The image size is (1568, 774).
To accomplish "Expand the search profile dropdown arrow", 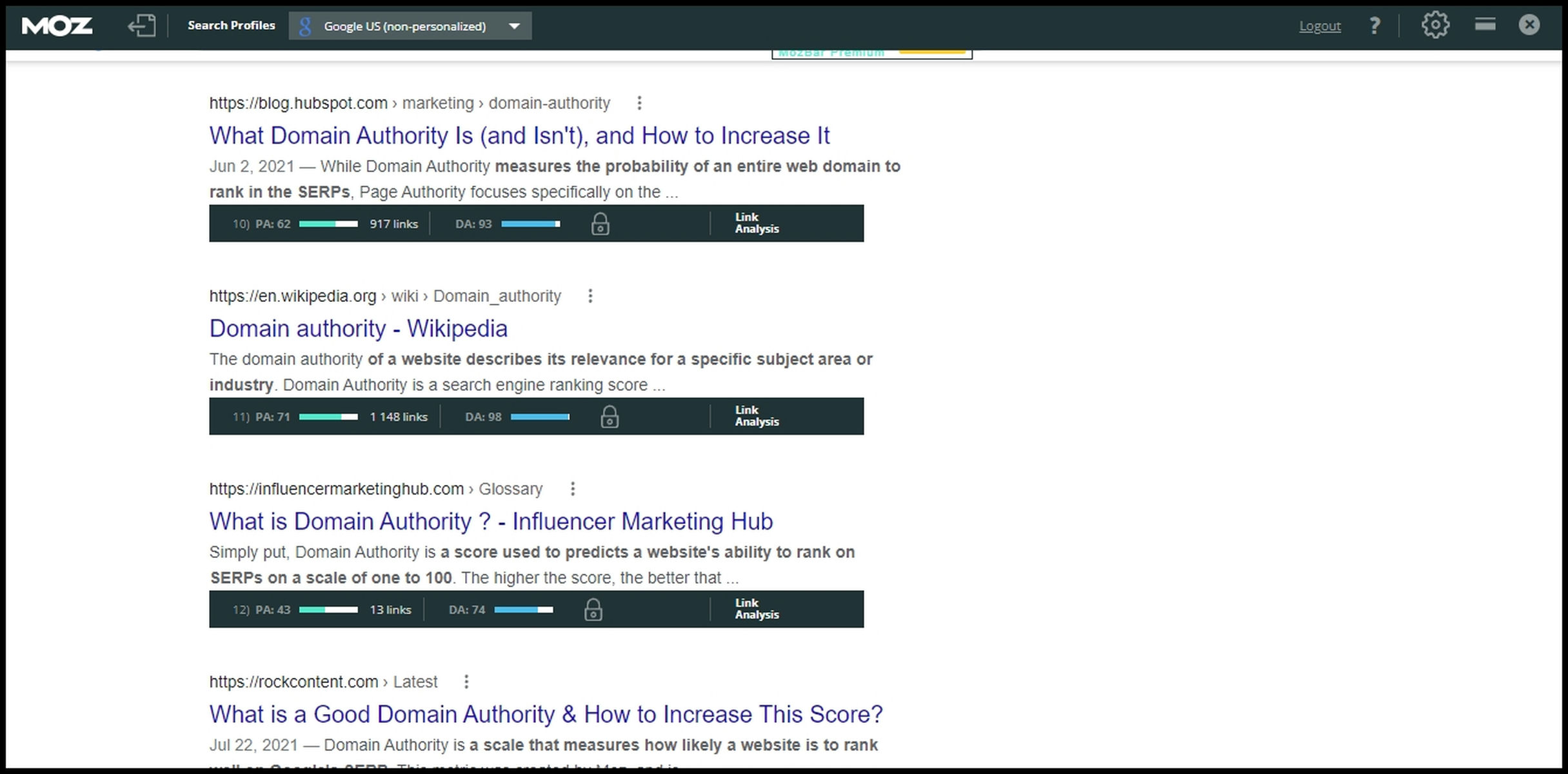I will pos(514,26).
